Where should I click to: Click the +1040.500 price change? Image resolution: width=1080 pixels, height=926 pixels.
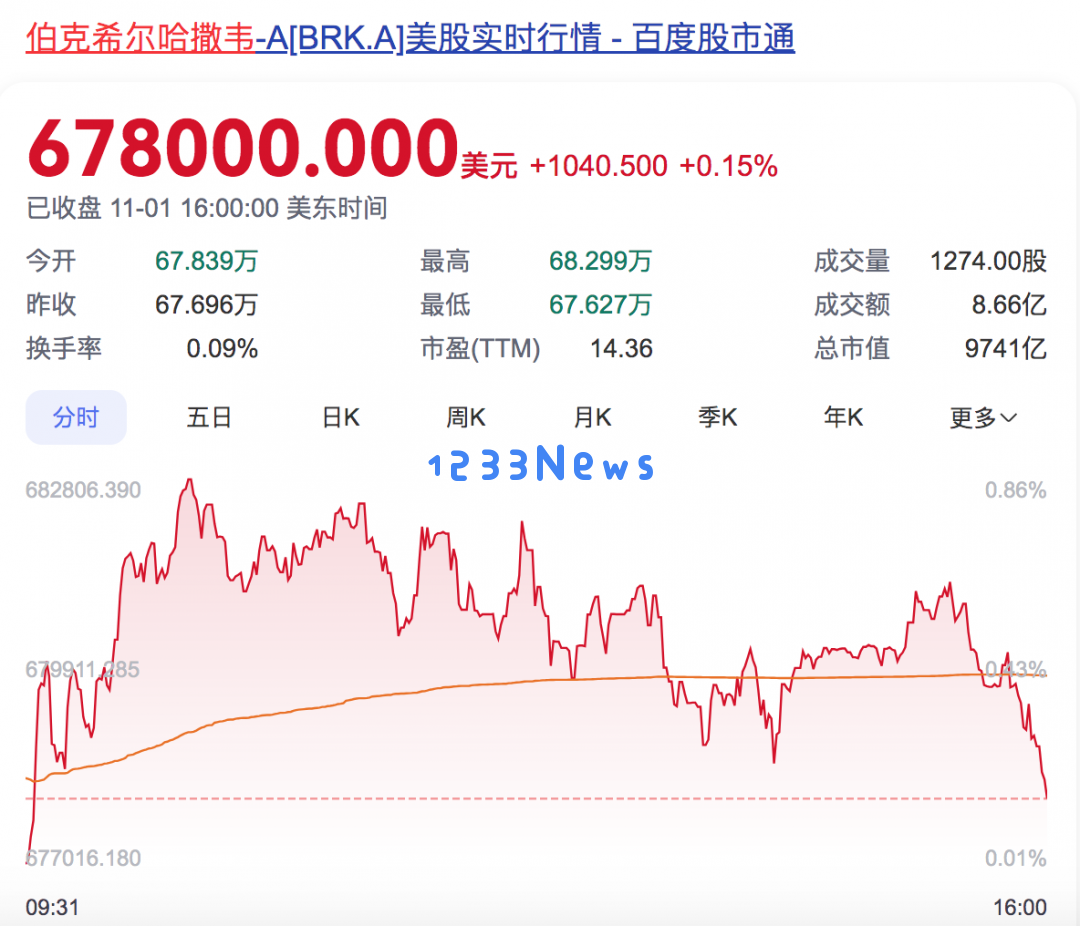tap(599, 166)
